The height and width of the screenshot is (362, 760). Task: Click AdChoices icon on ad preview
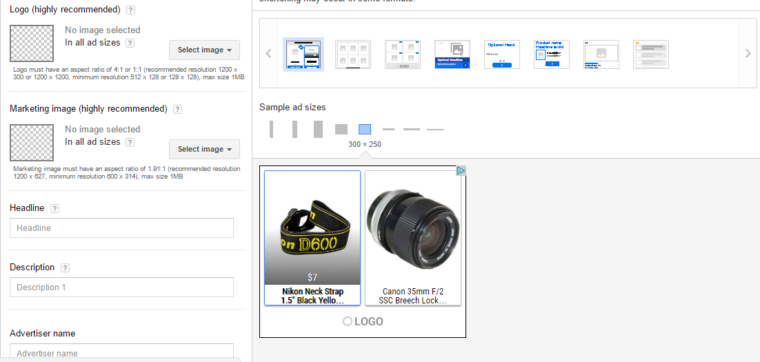click(x=461, y=171)
